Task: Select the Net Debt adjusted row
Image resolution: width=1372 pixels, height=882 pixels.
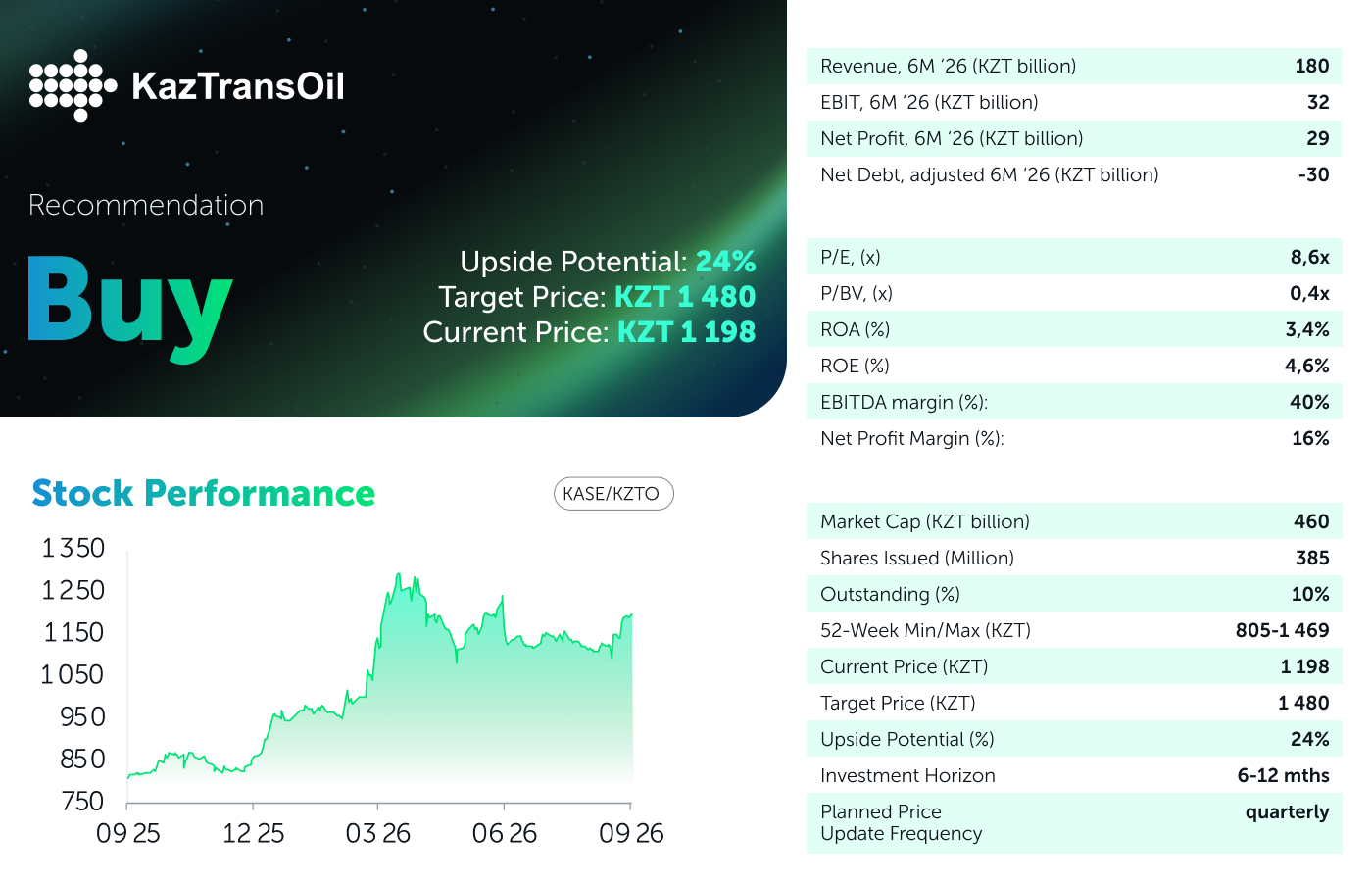Action: click(x=1074, y=174)
